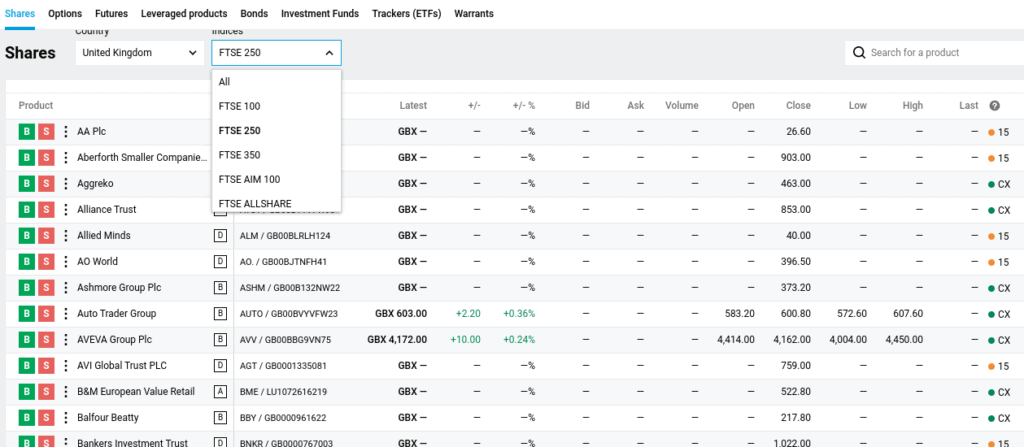1024x447 pixels.
Task: Choose FTSE AIM 100 in the dropdown list
Action: tap(249, 179)
